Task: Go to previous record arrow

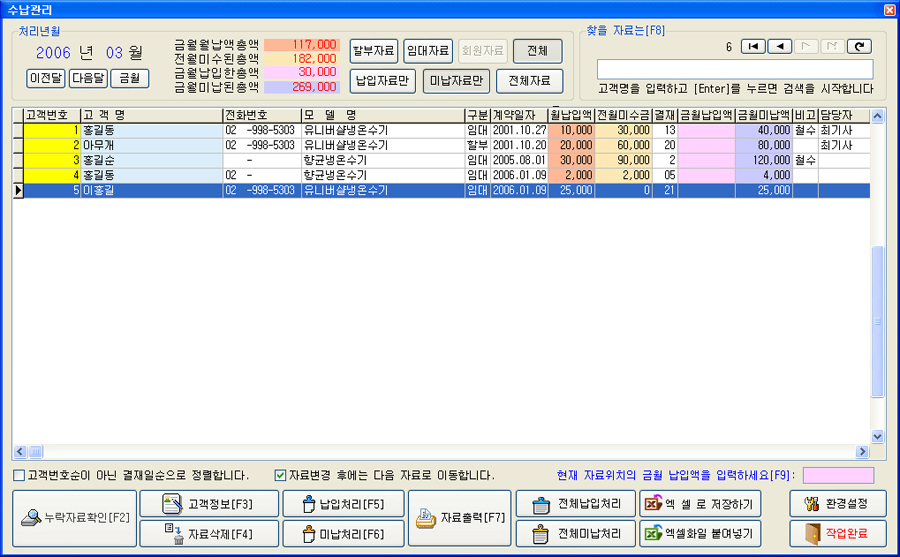Action: pyautogui.click(x=780, y=47)
